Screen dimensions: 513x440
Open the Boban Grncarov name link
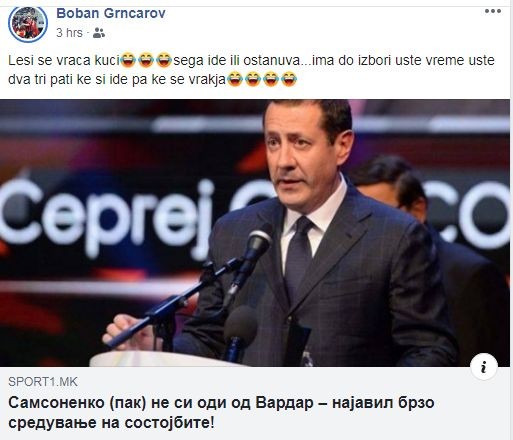pos(111,13)
